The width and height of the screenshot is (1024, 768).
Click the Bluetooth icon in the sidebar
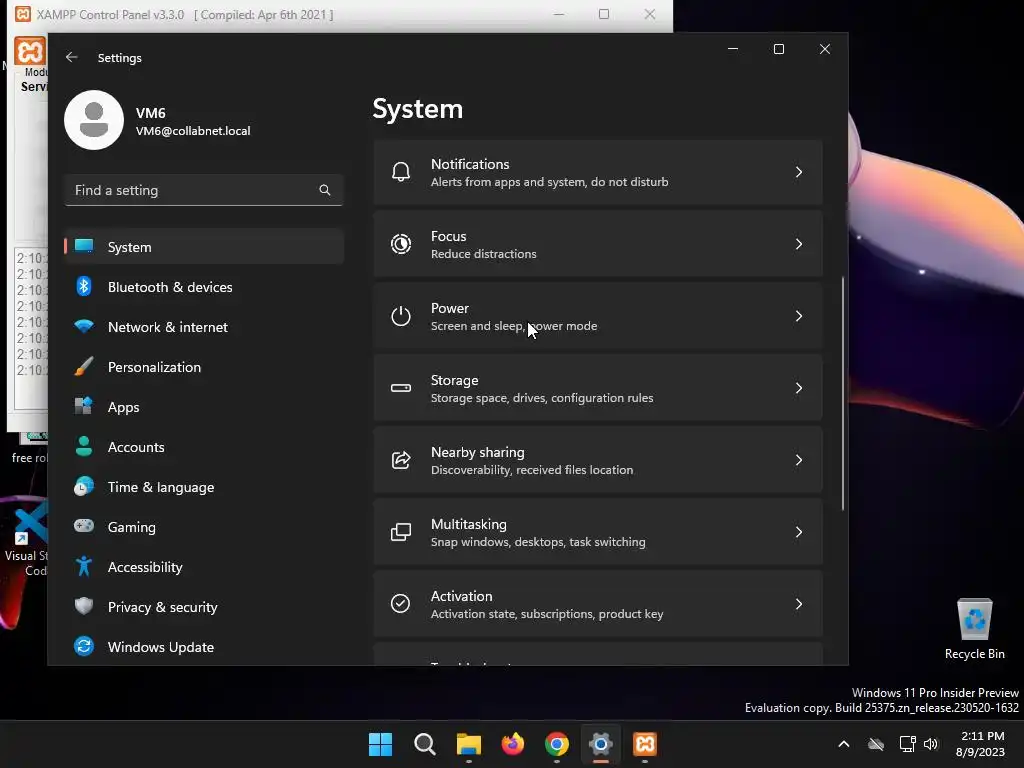click(84, 287)
